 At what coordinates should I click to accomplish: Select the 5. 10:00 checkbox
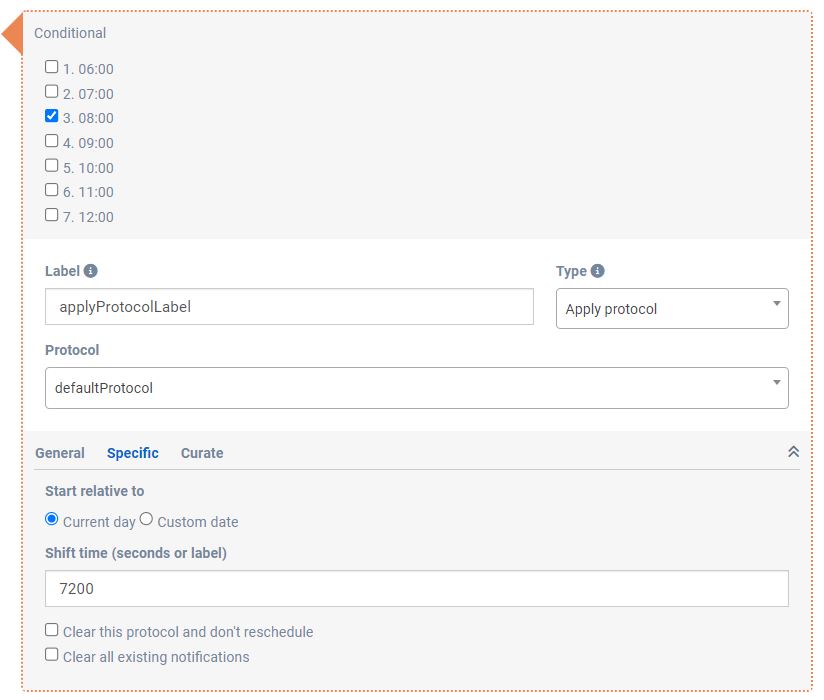pos(52,165)
